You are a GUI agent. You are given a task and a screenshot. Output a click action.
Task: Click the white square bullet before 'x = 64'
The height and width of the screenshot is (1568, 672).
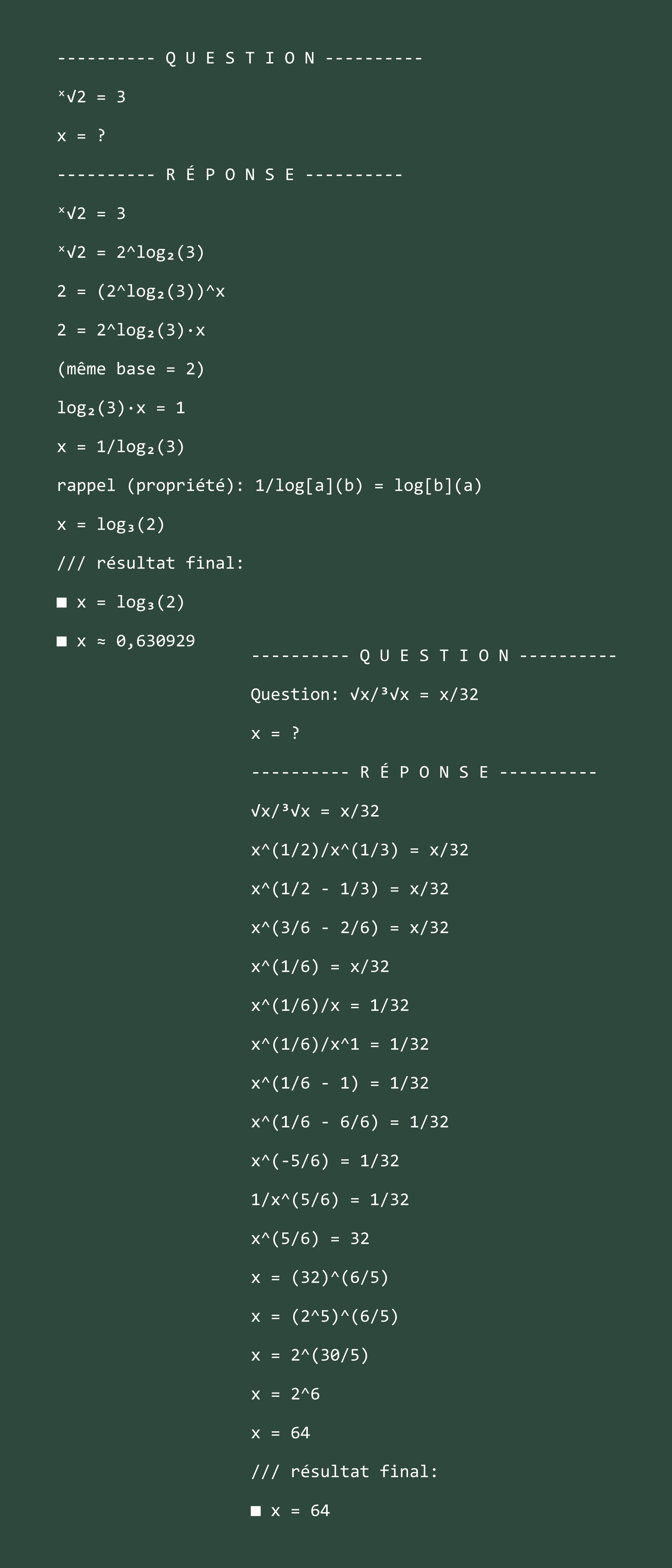pos(256,1511)
